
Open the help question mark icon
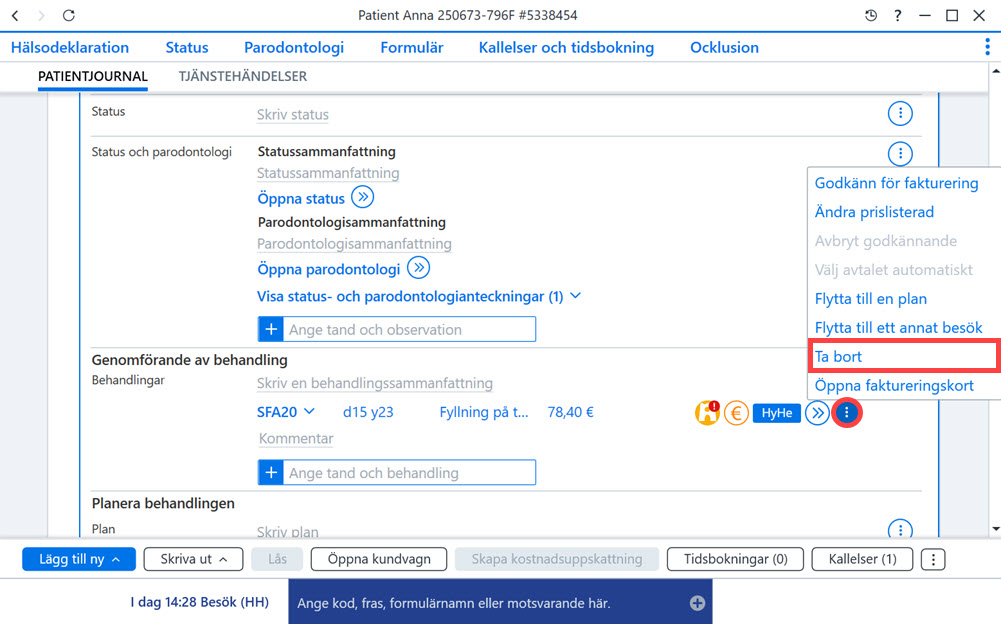pyautogui.click(x=898, y=15)
